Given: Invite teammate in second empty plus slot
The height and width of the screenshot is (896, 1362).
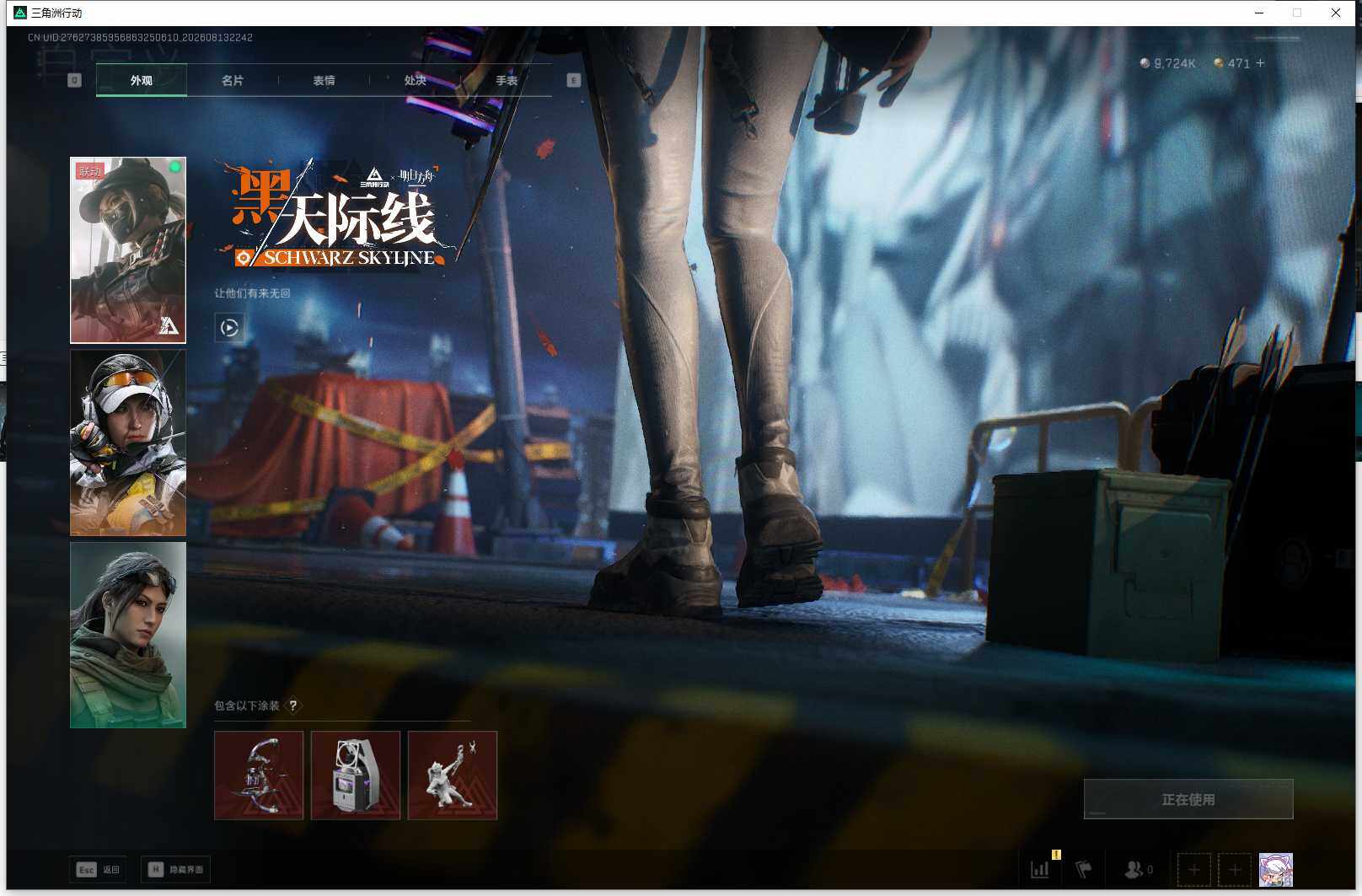Looking at the screenshot, I should (1235, 870).
